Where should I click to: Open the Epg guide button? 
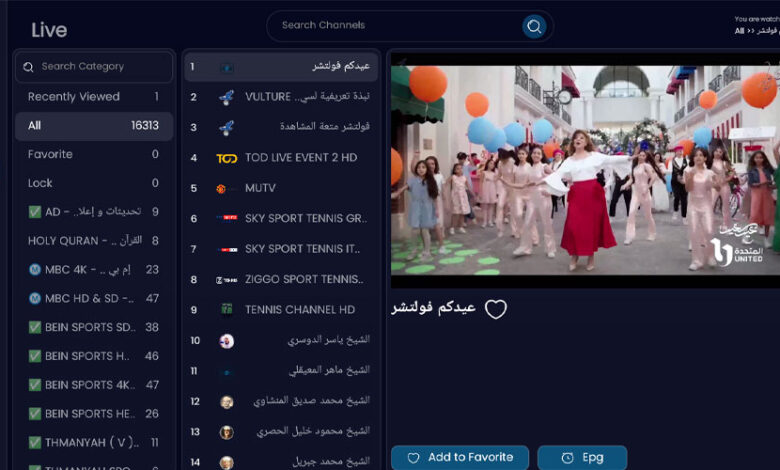[582, 457]
